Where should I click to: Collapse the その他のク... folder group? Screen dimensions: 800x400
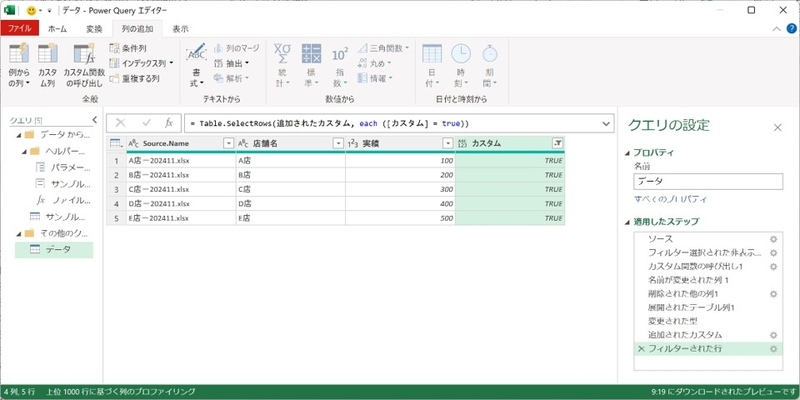point(19,234)
